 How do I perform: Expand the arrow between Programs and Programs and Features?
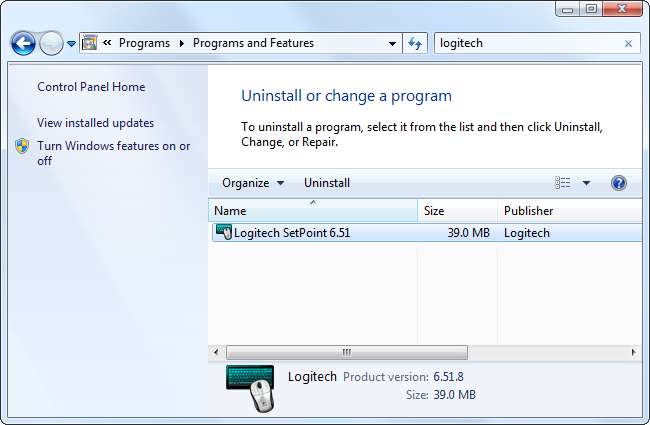pyautogui.click(x=182, y=43)
